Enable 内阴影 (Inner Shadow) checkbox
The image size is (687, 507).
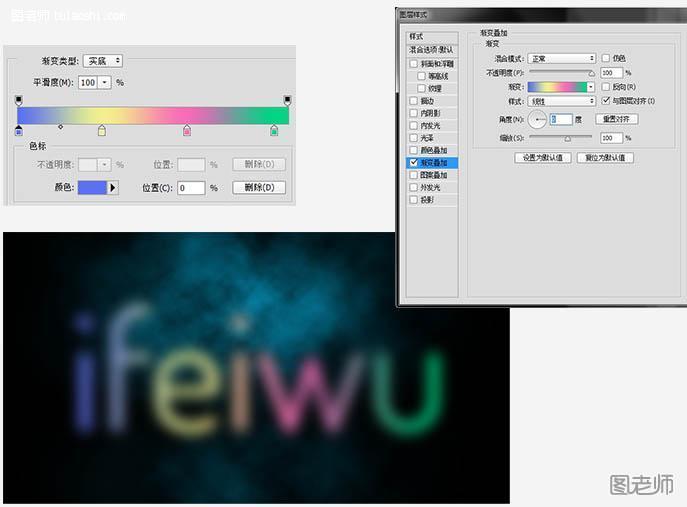[x=414, y=113]
